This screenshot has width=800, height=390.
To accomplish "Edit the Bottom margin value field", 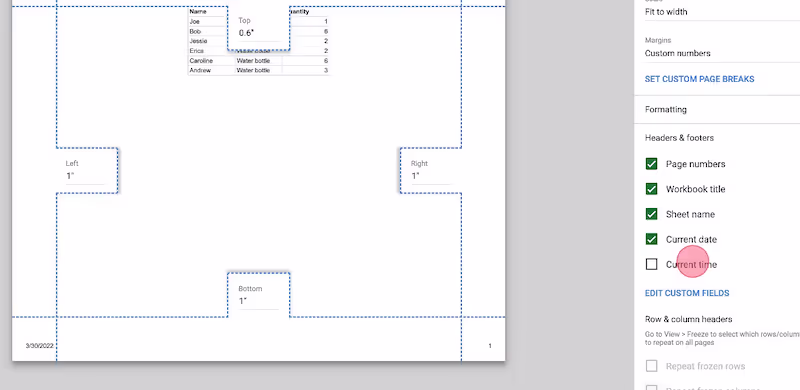I will tap(259, 301).
